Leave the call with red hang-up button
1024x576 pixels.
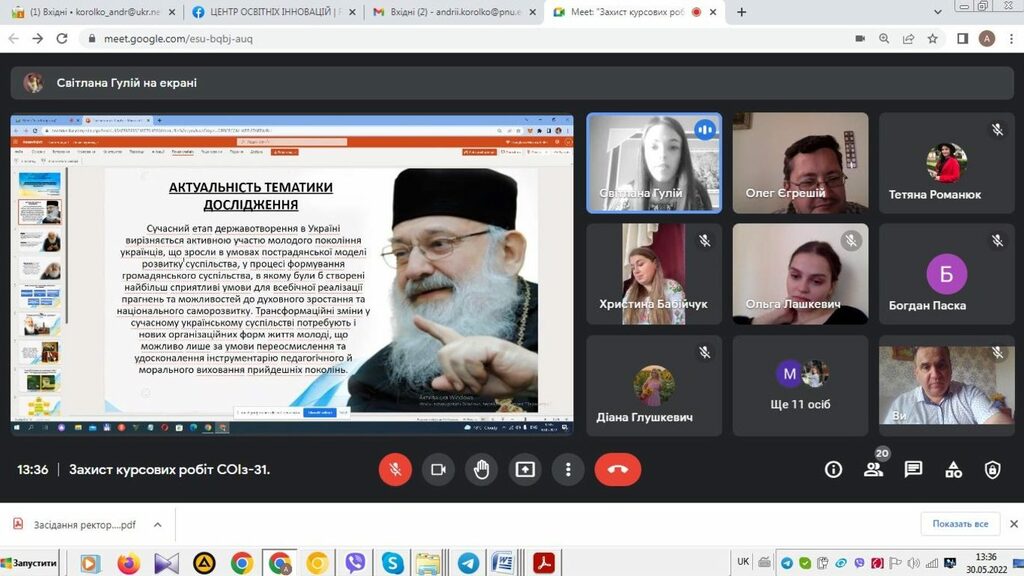click(x=617, y=469)
